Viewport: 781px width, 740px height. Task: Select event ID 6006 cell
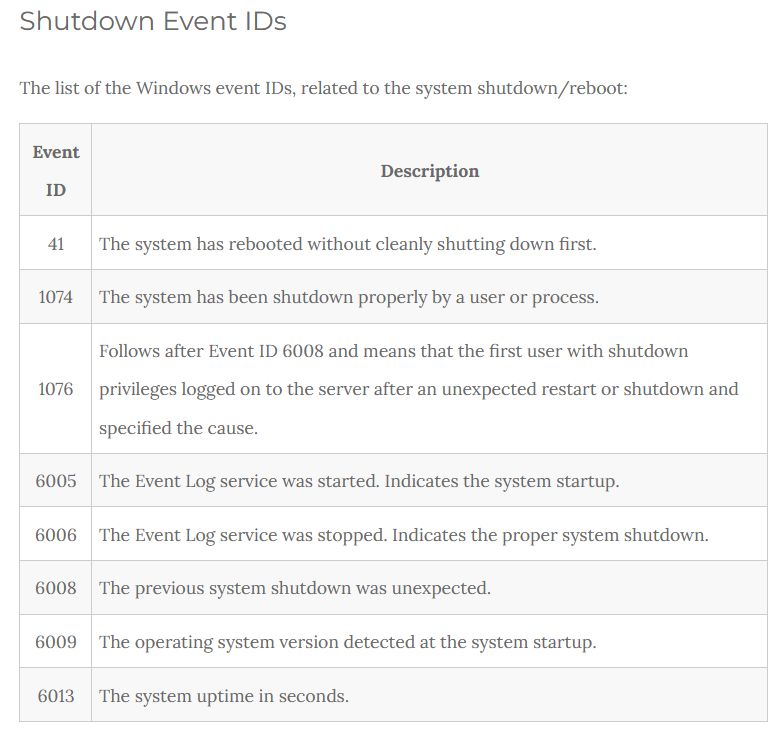pos(56,534)
